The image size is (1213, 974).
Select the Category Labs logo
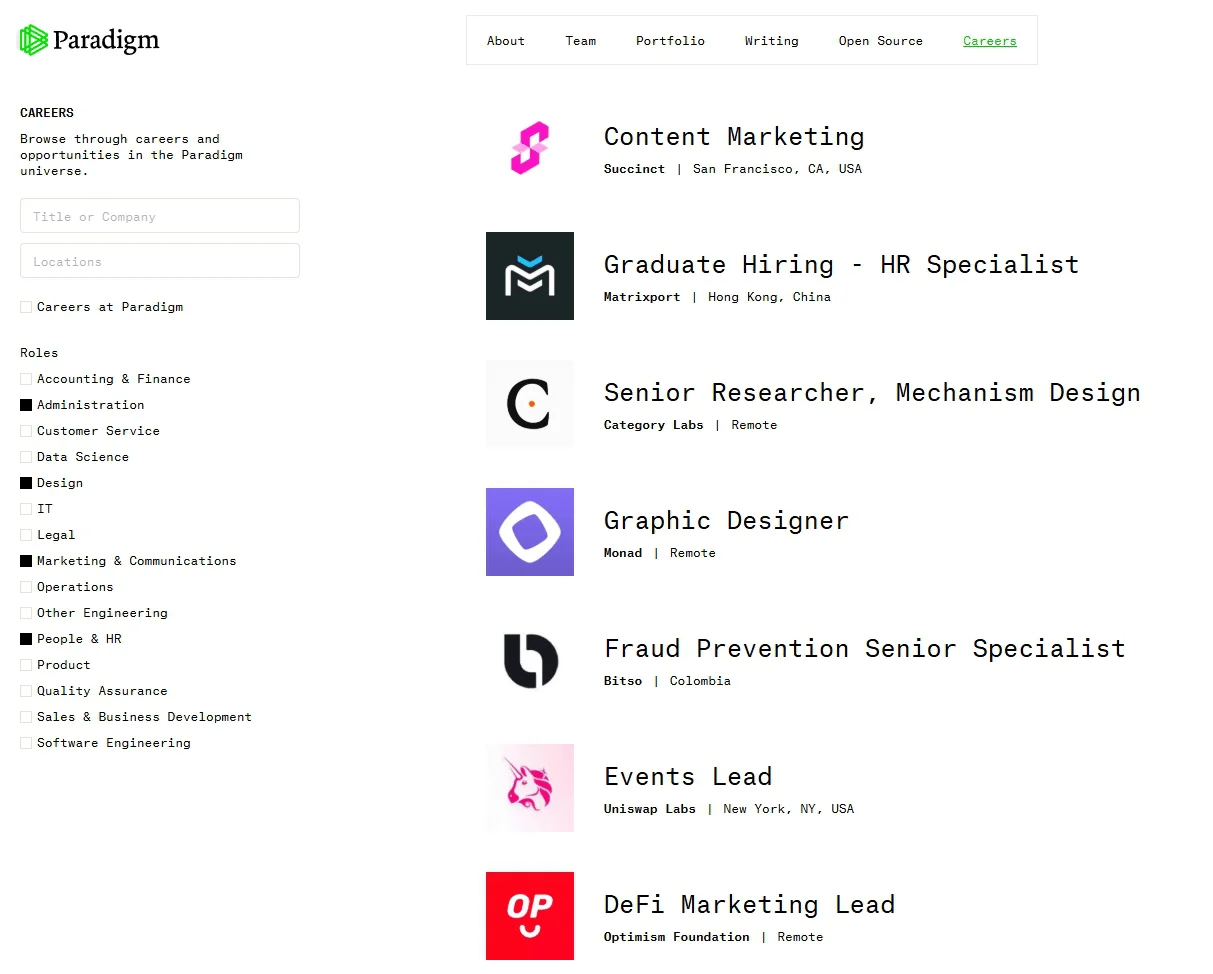point(530,404)
